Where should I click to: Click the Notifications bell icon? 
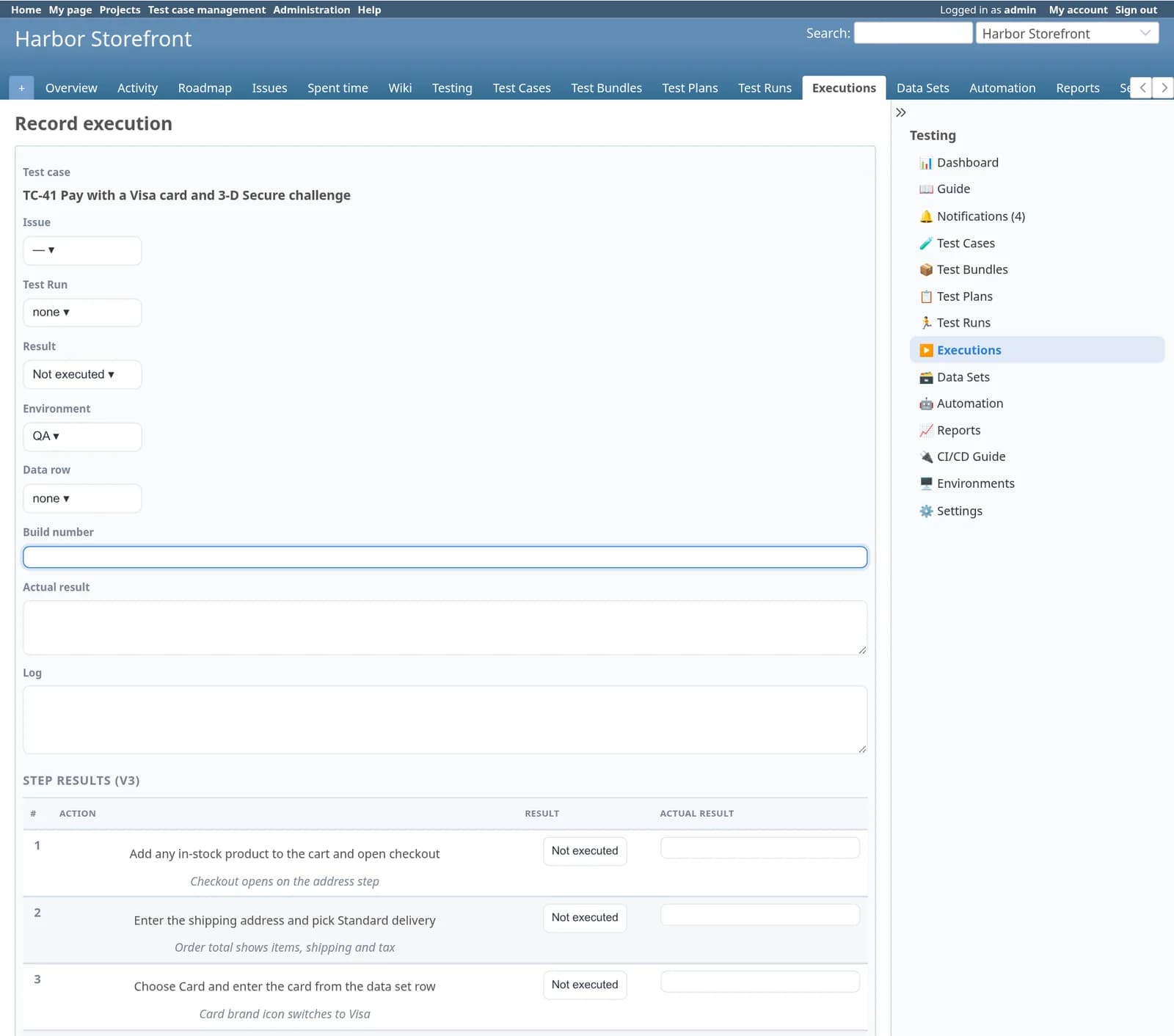click(926, 216)
